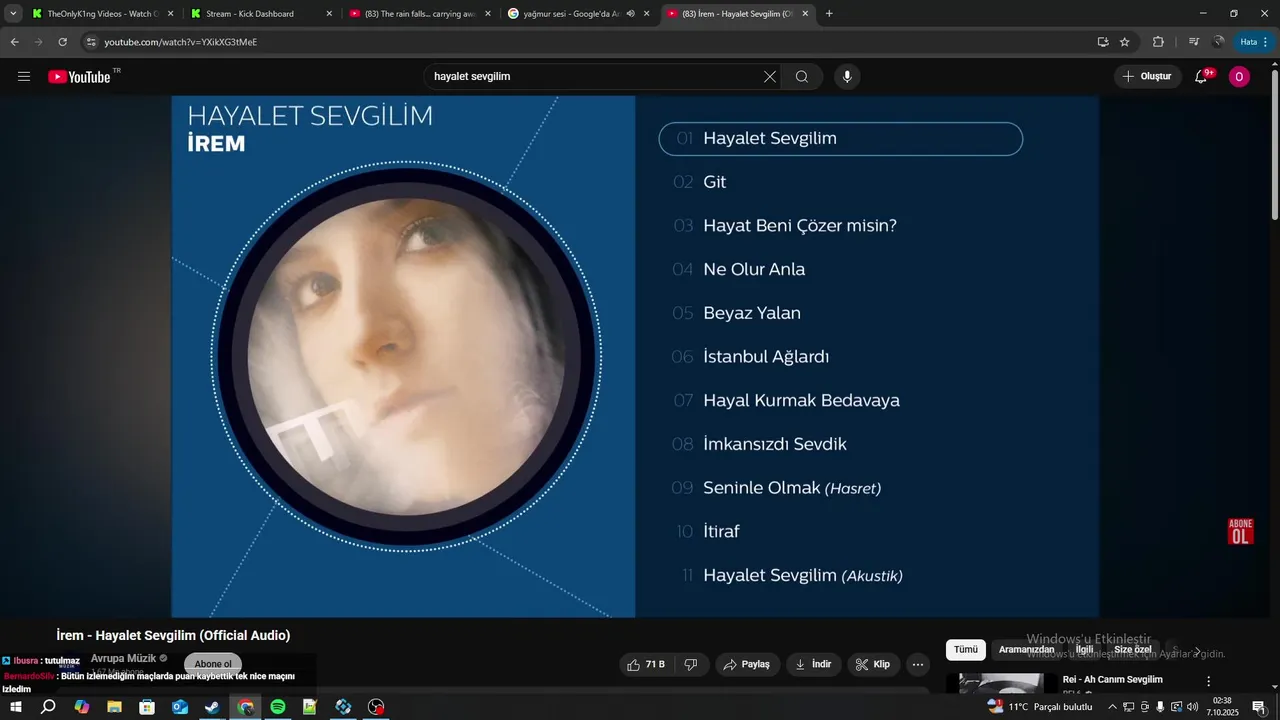This screenshot has height=720, width=1280.
Task: Open media controls in Chrome toolbar
Action: tap(1193, 42)
